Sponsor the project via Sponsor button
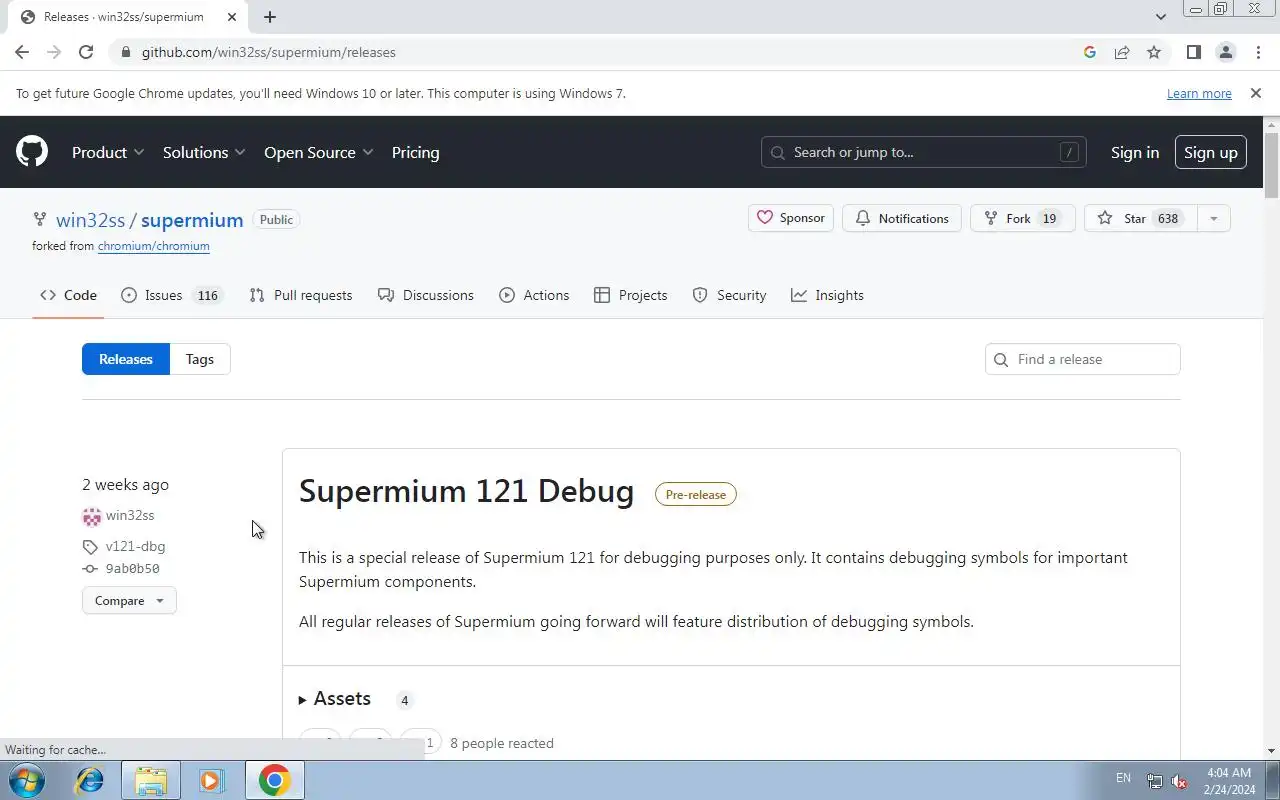The width and height of the screenshot is (1280, 800). tap(791, 218)
